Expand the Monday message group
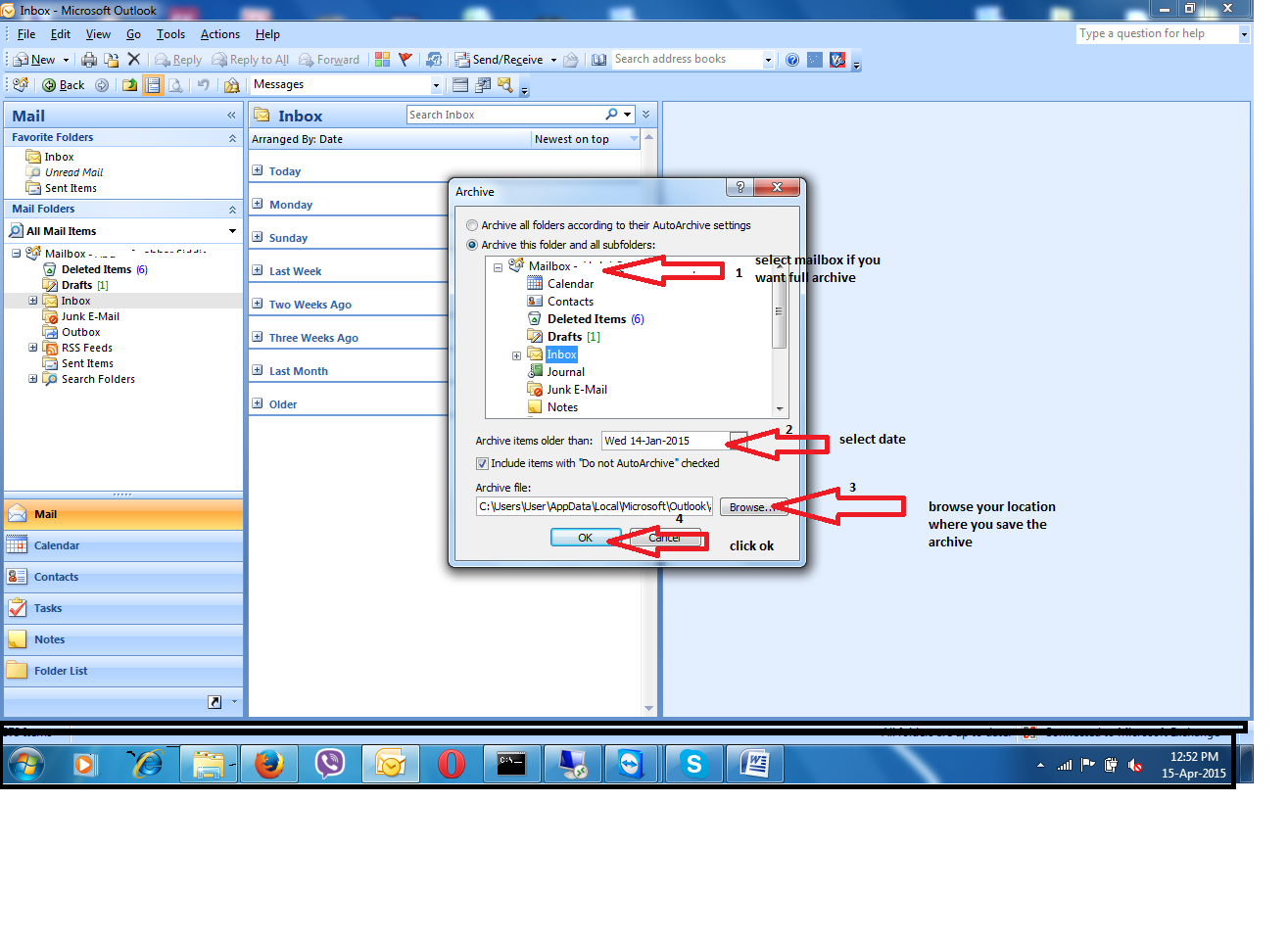The image size is (1288, 944). (x=258, y=204)
